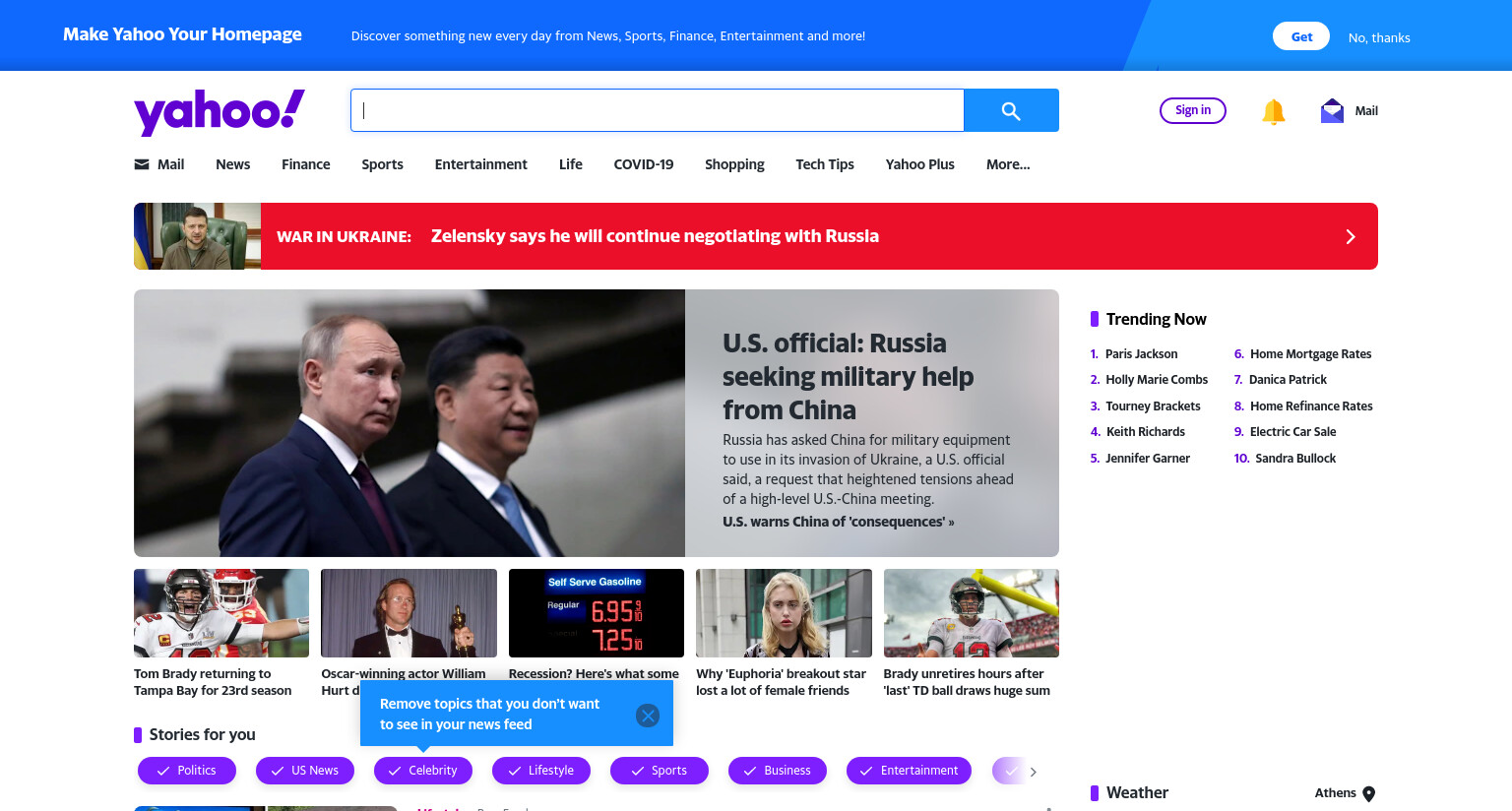Open the Finance navigation tab
Image resolution: width=1512 pixels, height=811 pixels.
point(306,164)
